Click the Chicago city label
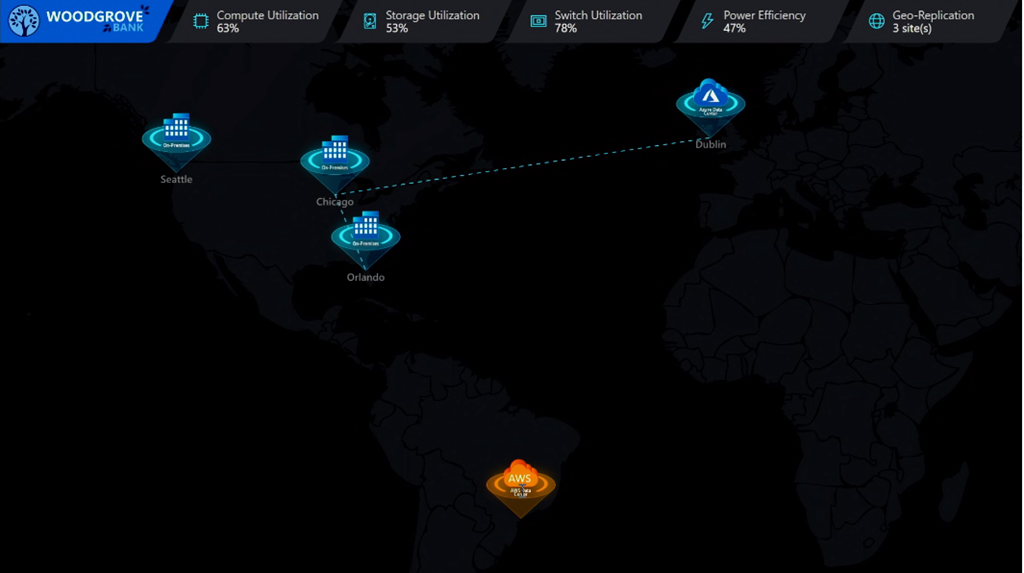Screen dimensions: 1024x573 pyautogui.click(x=335, y=202)
